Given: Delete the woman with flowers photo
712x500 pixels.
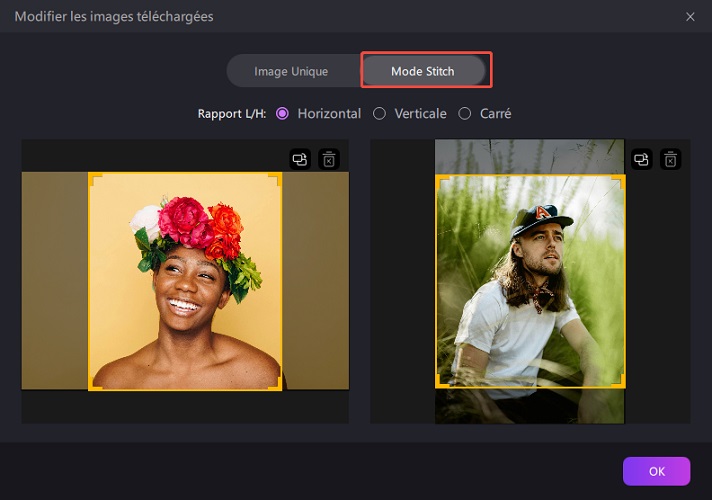Looking at the screenshot, I should (329, 159).
